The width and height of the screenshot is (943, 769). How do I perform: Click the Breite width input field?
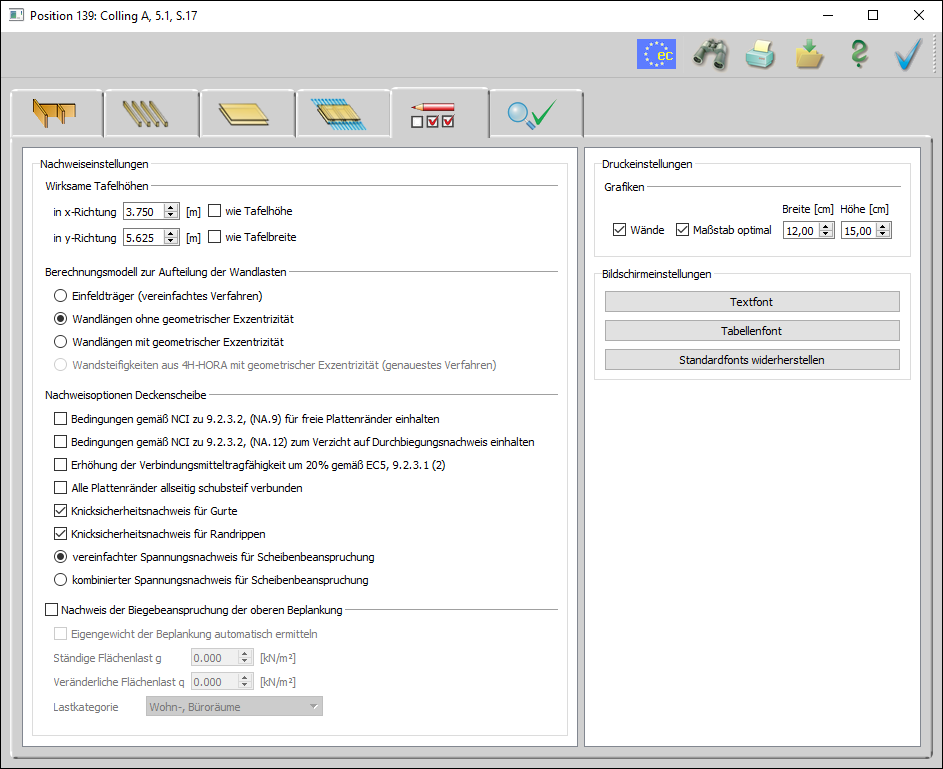click(800, 231)
